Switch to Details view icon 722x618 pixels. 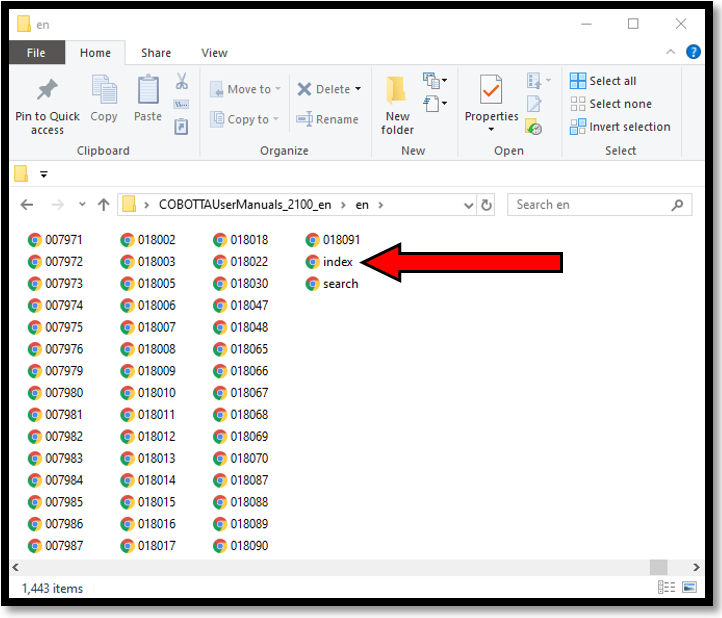[x=666, y=587]
